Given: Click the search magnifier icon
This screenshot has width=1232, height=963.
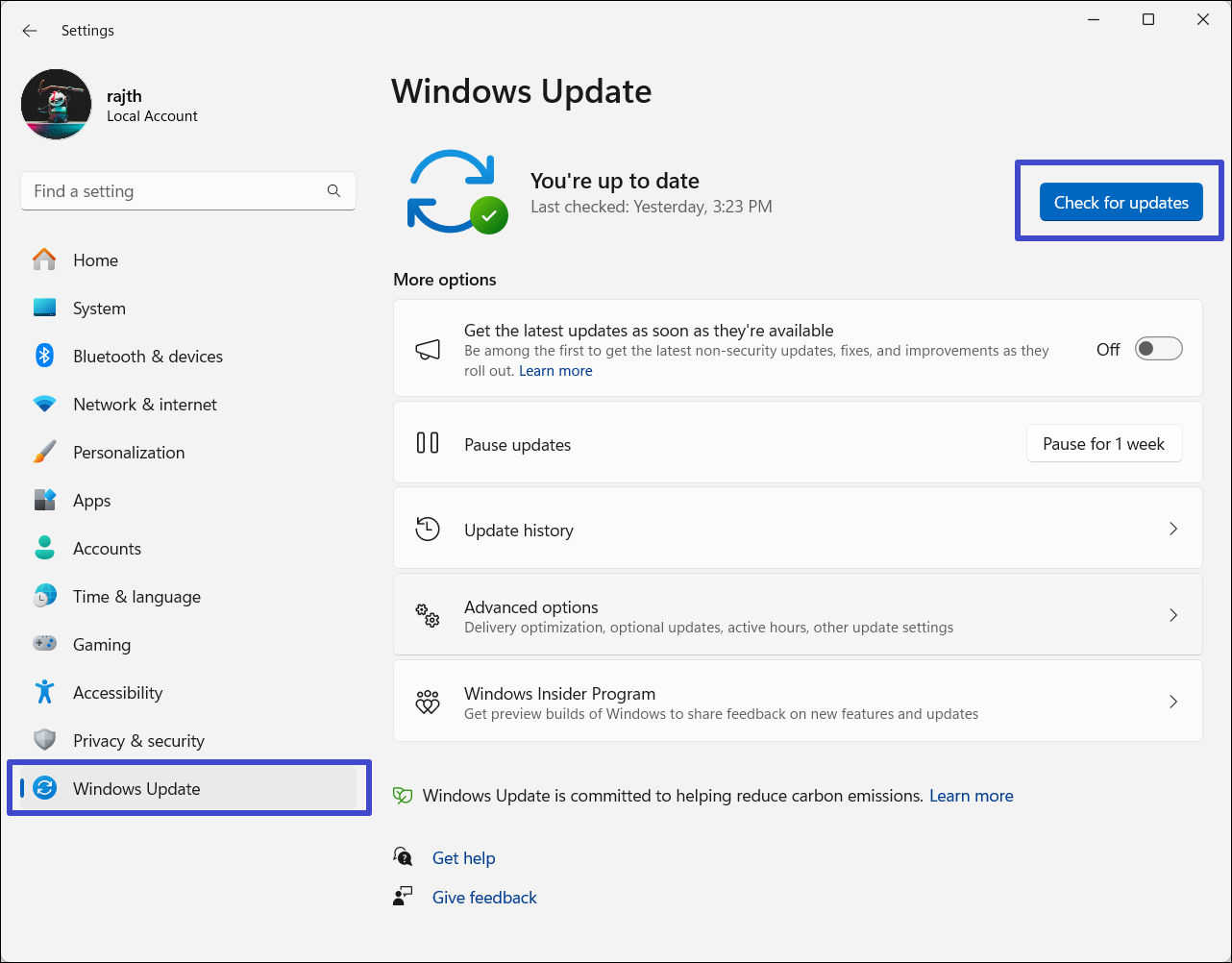Looking at the screenshot, I should pos(333,191).
